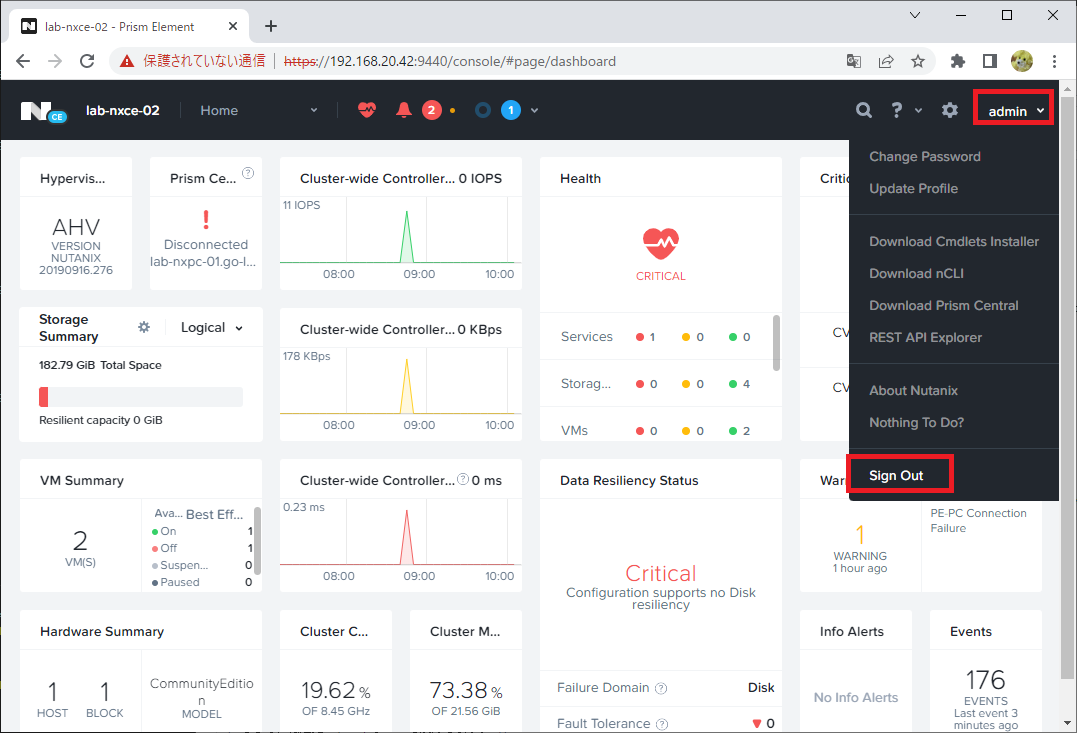
Task: Select Download Prism Central
Action: tap(943, 306)
